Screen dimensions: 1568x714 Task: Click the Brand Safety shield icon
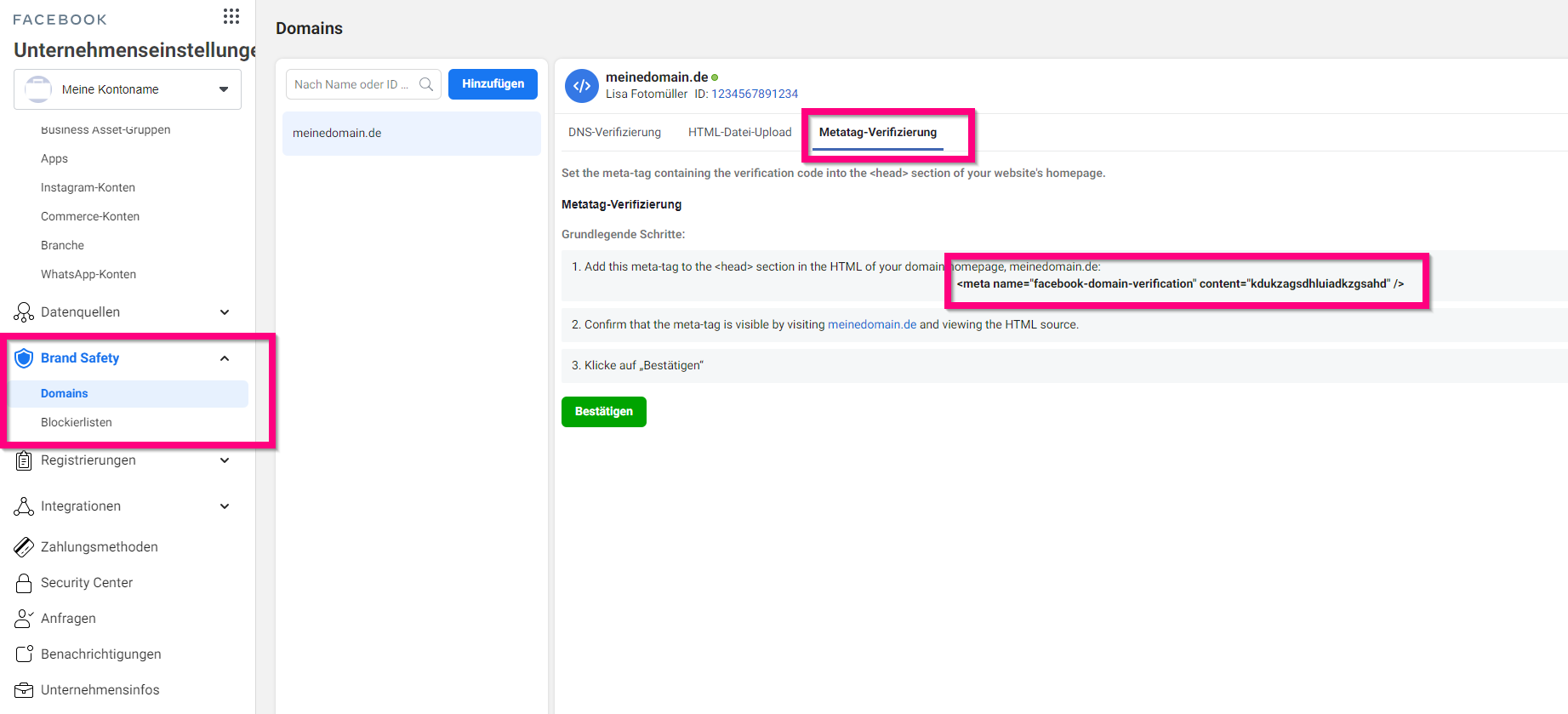[24, 358]
